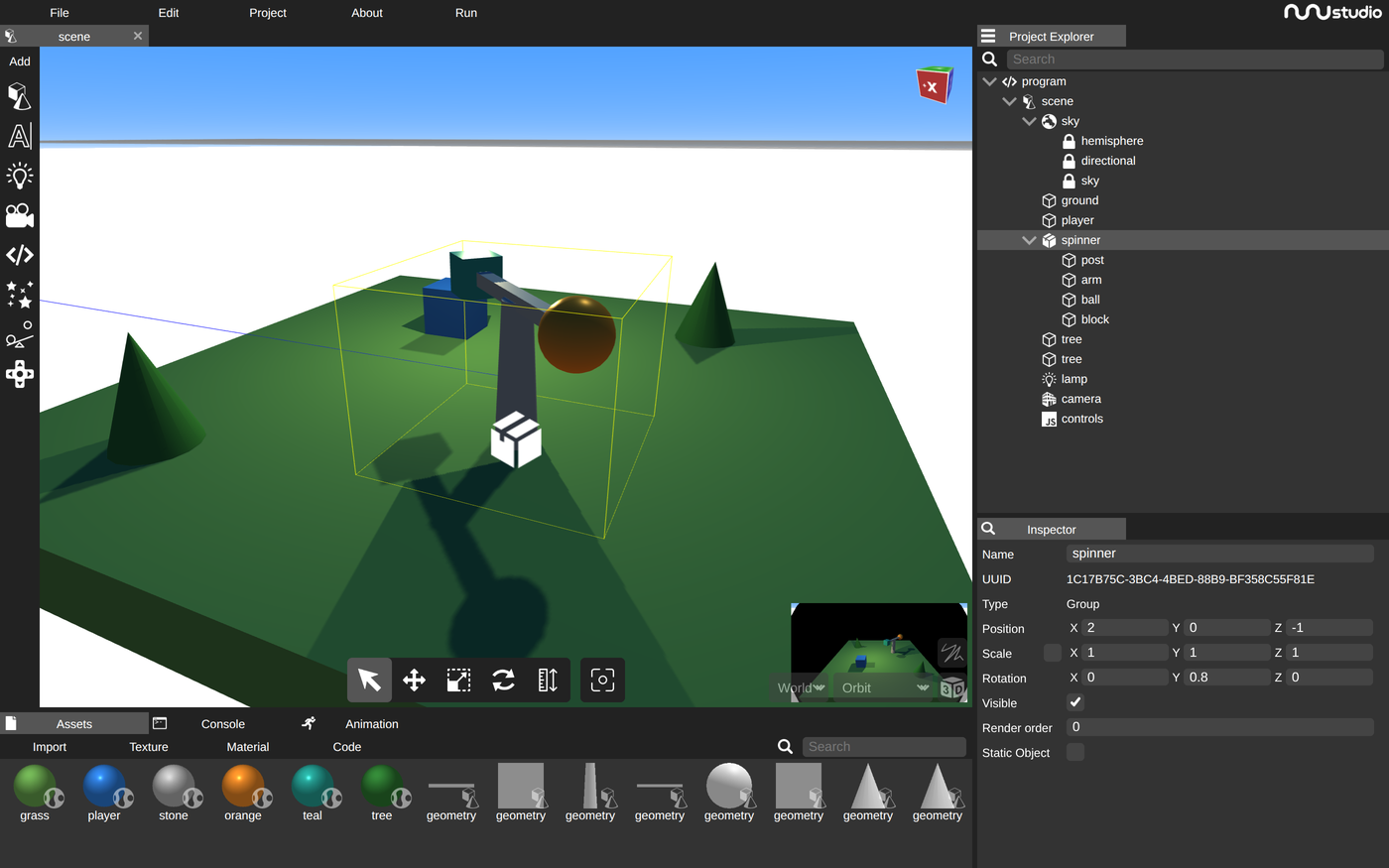Select the player material asset
Image resolution: width=1389 pixels, height=868 pixels.
tap(104, 793)
